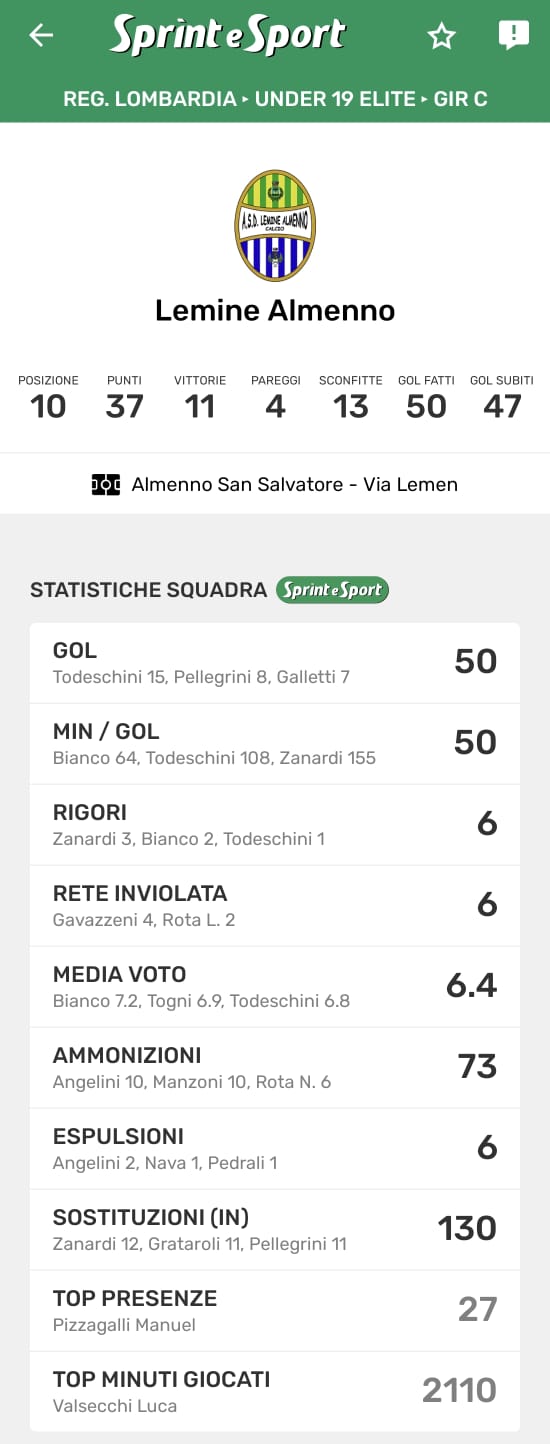
Task: Toggle the favorite star icon
Action: [x=441, y=37]
